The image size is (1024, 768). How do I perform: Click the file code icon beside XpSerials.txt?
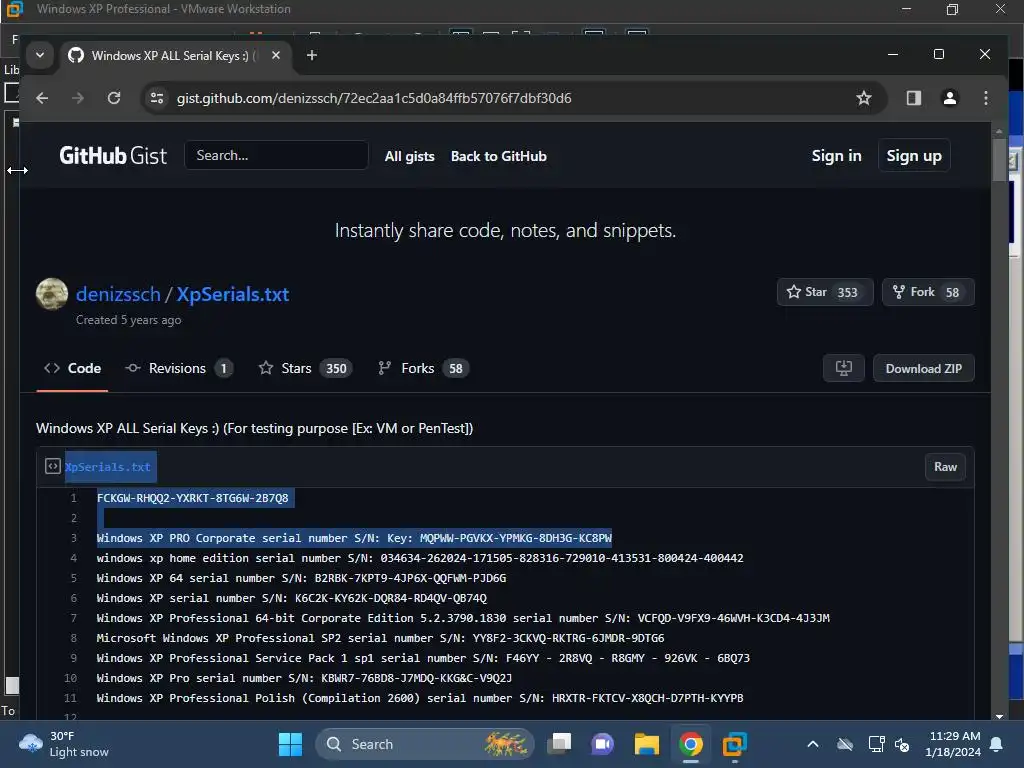tap(52, 466)
